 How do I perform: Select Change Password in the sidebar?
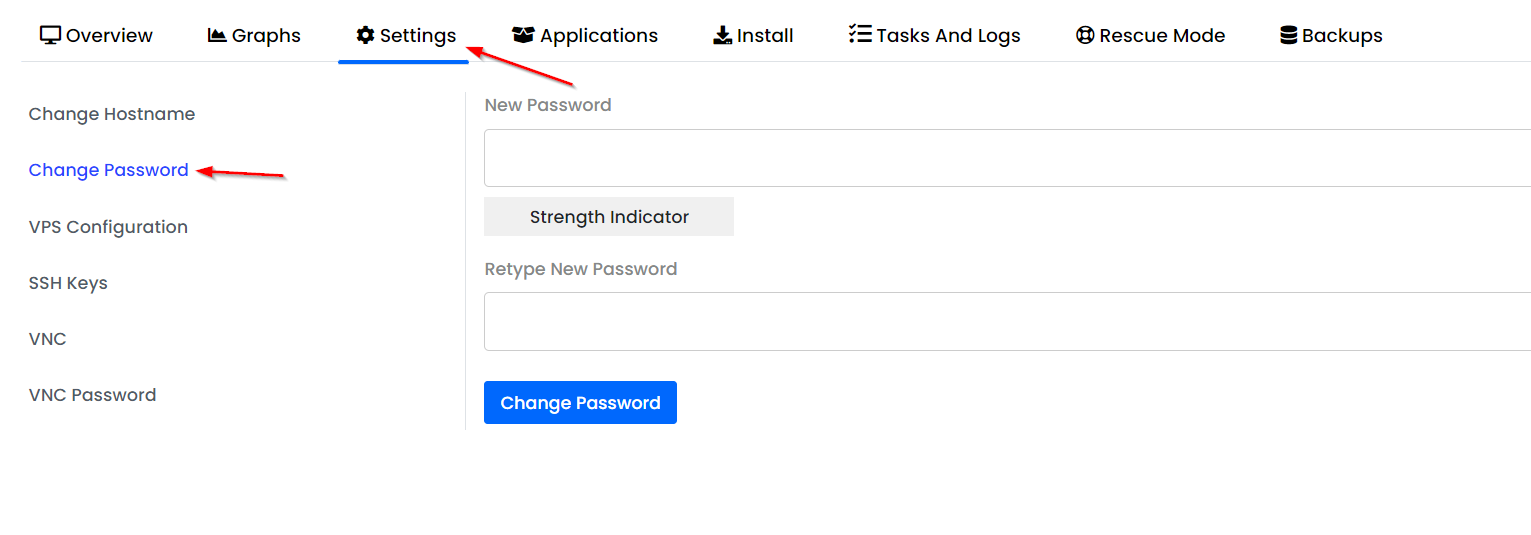(x=109, y=170)
